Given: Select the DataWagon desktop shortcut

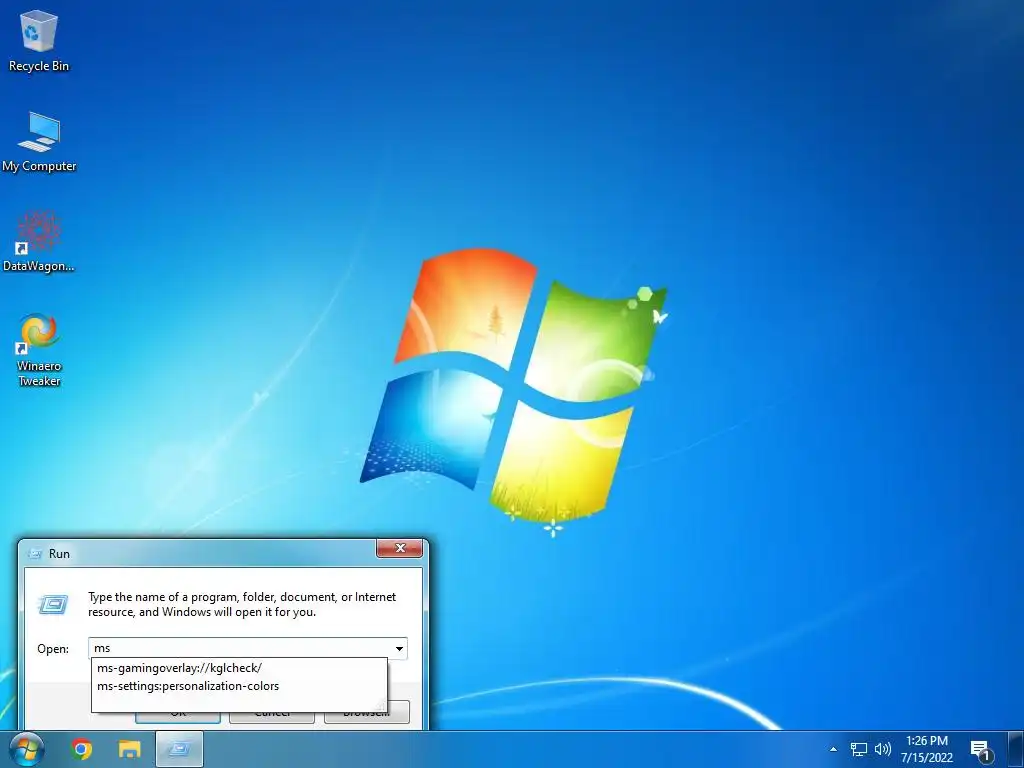Looking at the screenshot, I should point(39,241).
